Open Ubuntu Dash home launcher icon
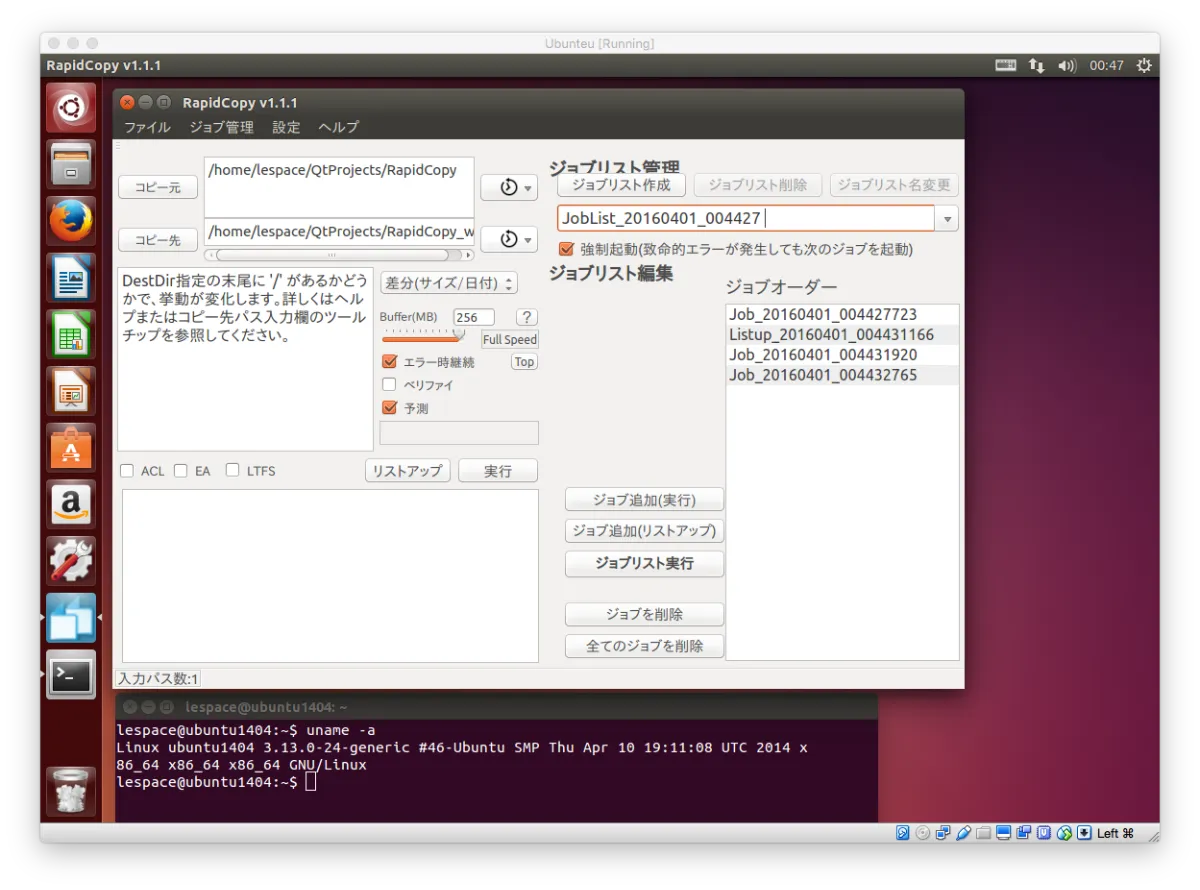This screenshot has width=1200, height=890. point(70,108)
